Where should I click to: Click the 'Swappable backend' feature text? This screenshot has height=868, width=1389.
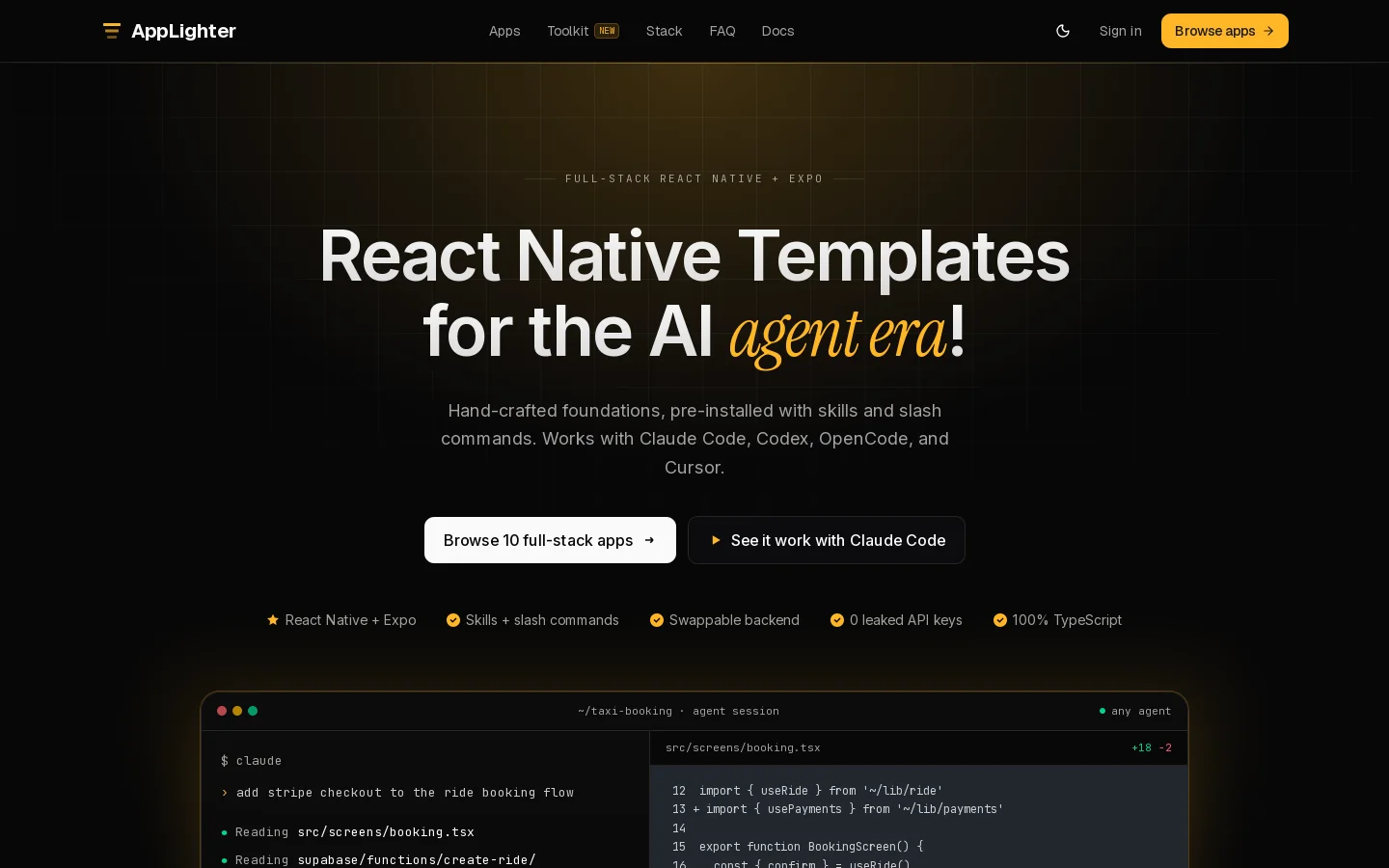click(734, 620)
